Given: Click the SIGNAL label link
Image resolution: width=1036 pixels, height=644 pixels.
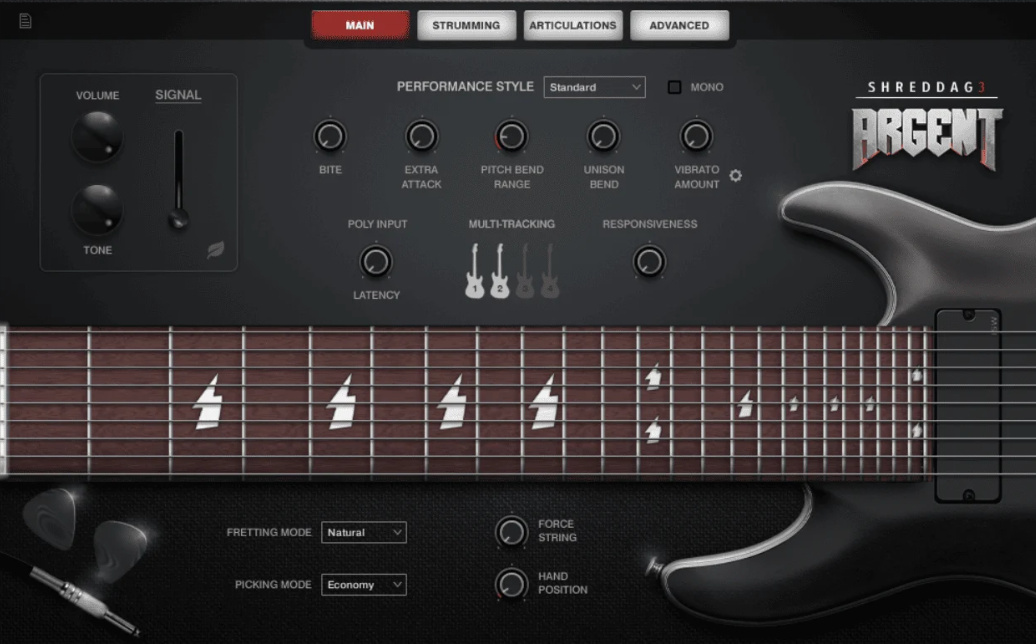Looking at the screenshot, I should tap(178, 95).
